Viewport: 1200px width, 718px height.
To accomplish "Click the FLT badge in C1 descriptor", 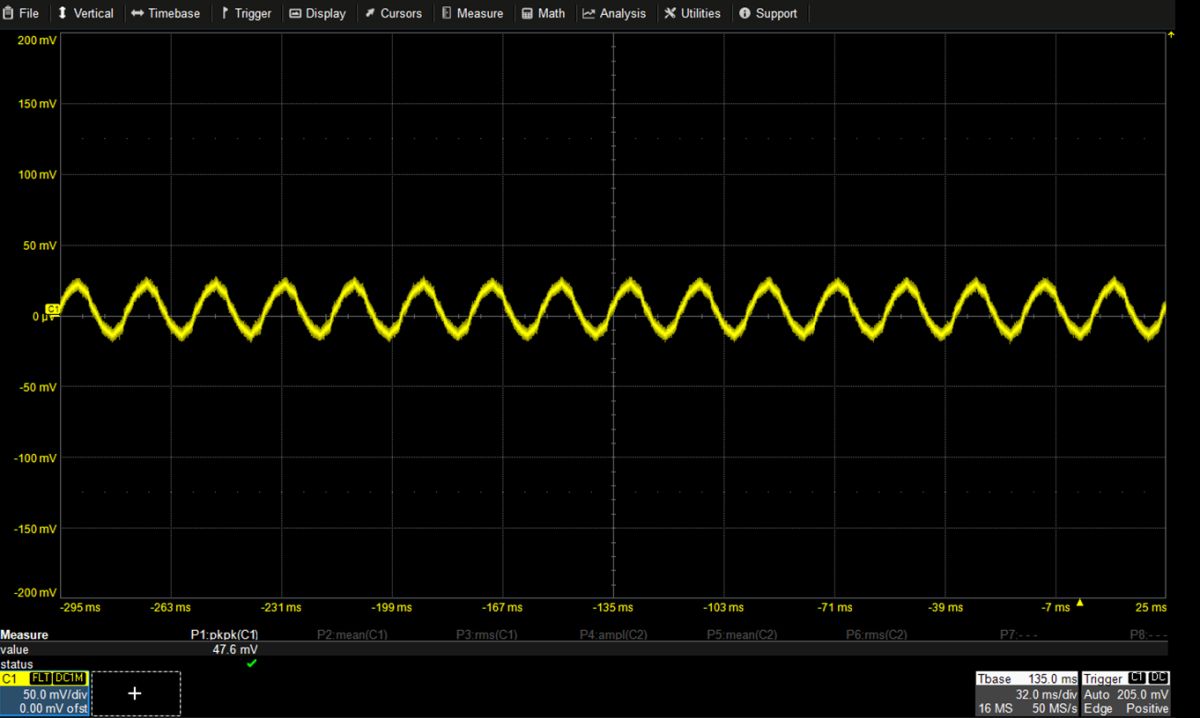I will pos(41,678).
